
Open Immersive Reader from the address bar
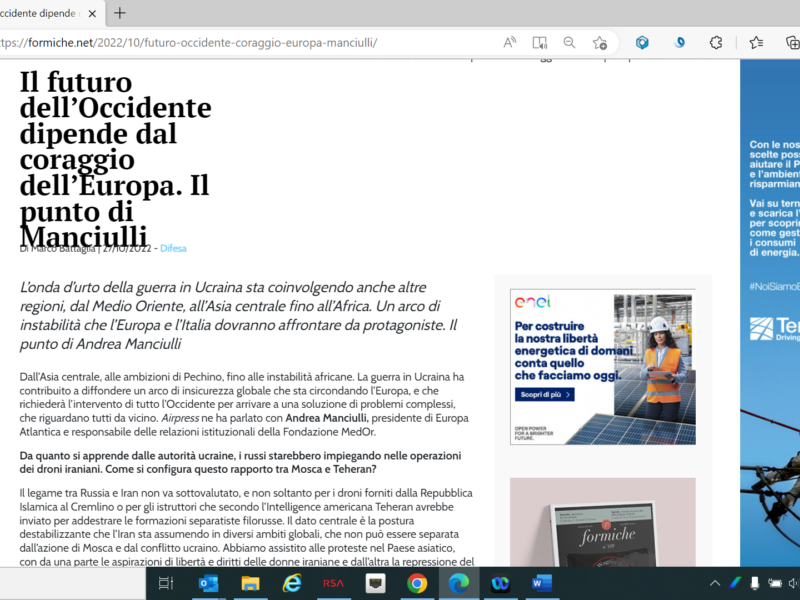(x=539, y=42)
